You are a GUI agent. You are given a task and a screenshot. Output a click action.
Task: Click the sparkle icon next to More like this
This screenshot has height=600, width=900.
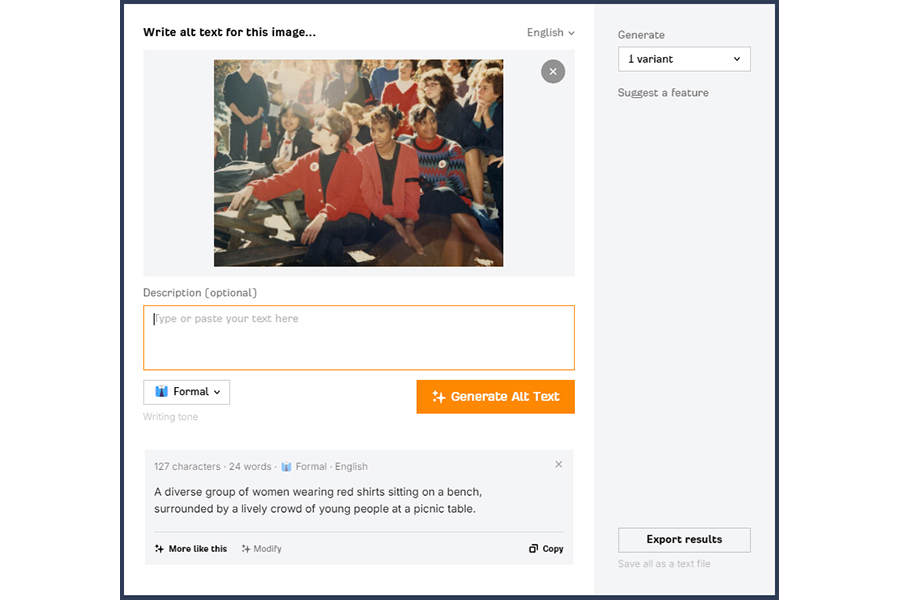click(160, 548)
